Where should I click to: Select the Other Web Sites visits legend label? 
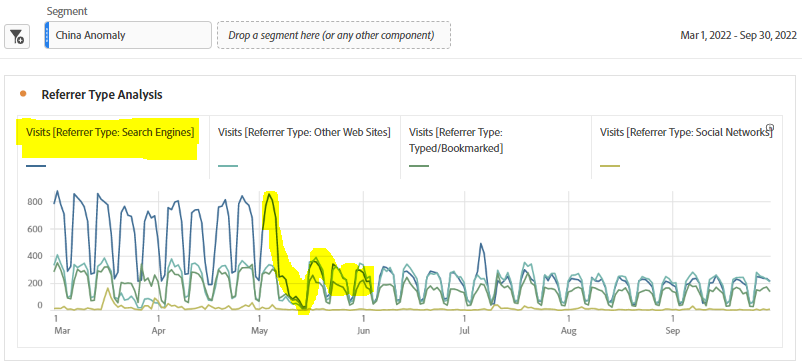pyautogui.click(x=304, y=132)
